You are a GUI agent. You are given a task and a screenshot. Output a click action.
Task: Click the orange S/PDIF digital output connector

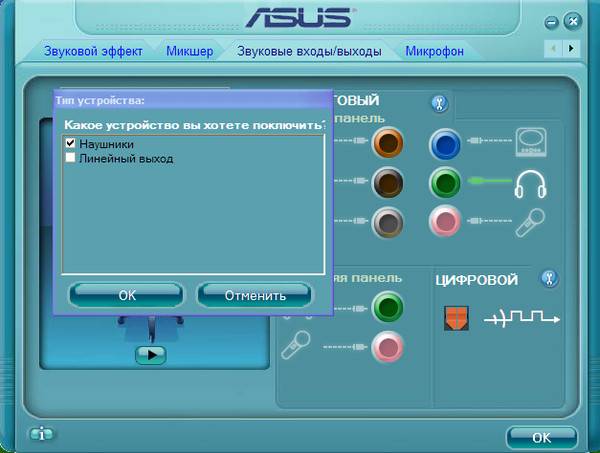pos(457,318)
